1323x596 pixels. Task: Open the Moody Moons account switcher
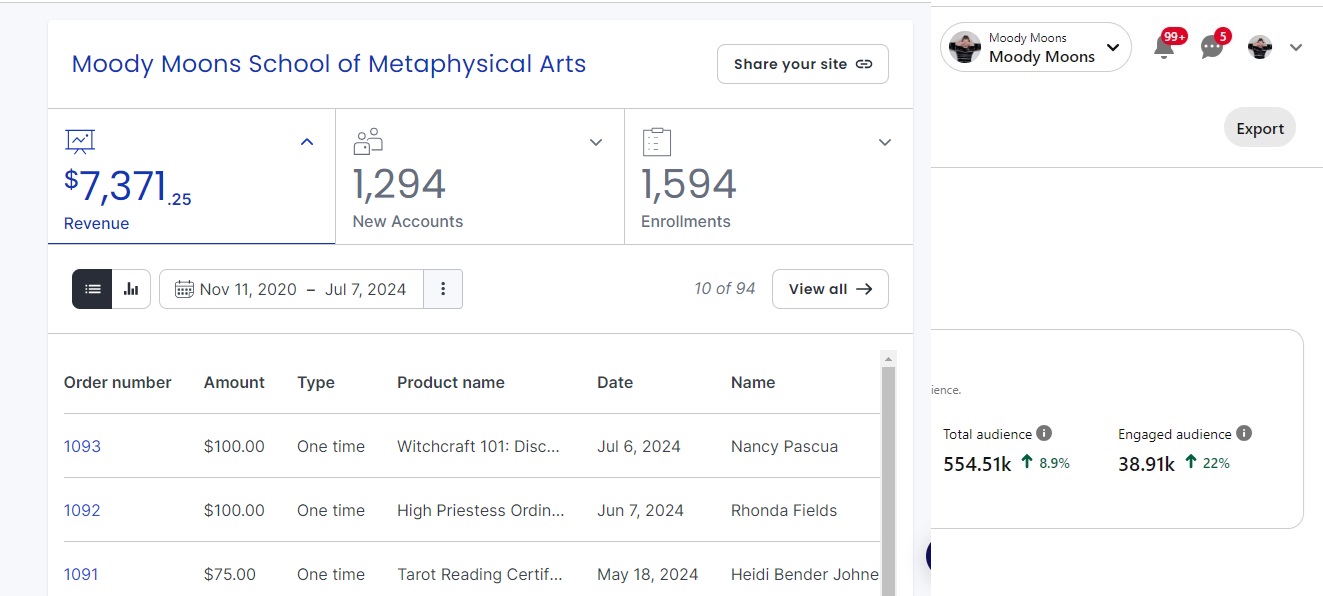(x=1035, y=47)
